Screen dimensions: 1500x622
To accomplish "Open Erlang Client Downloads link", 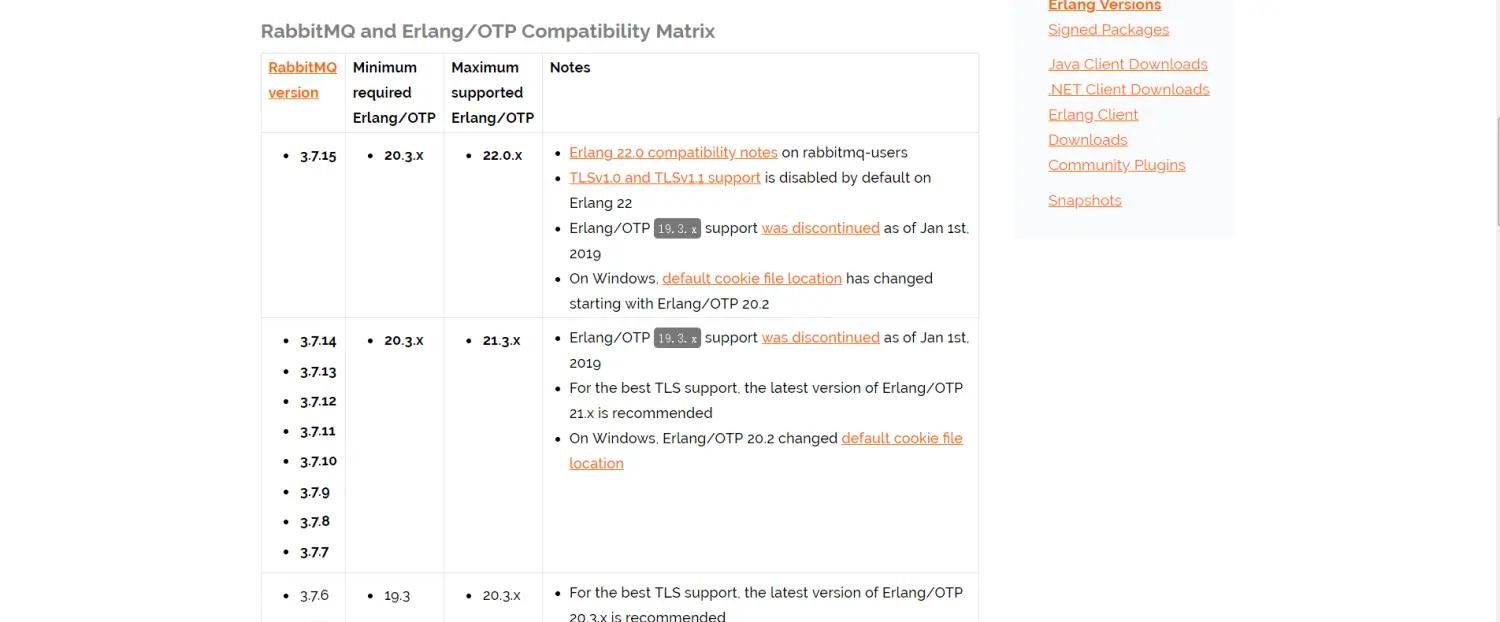I will [x=1093, y=115].
